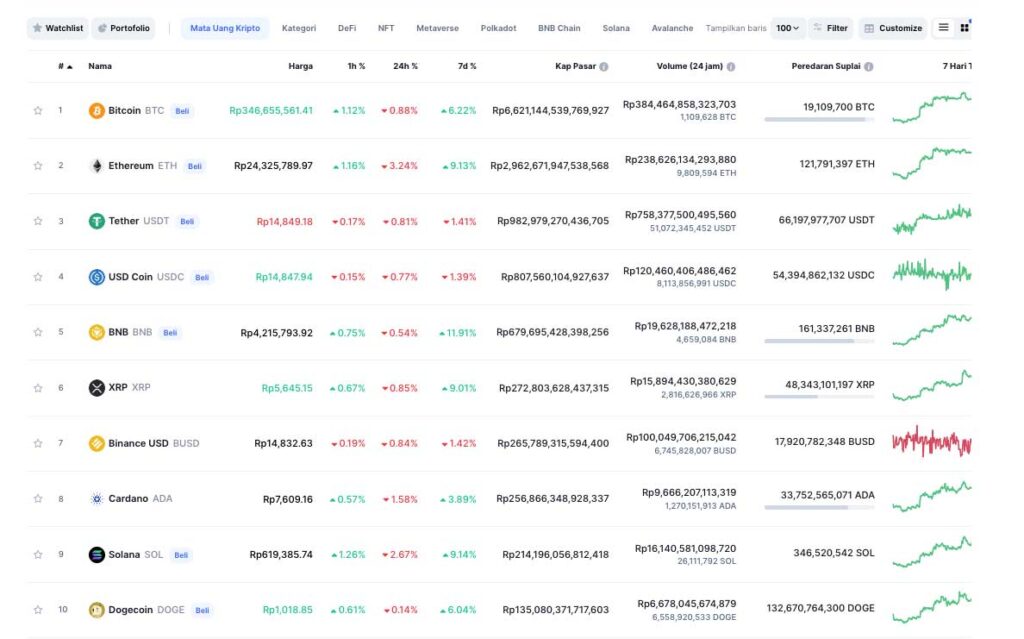This screenshot has width=1024, height=639.
Task: Open the NFT category tab
Action: tap(386, 28)
